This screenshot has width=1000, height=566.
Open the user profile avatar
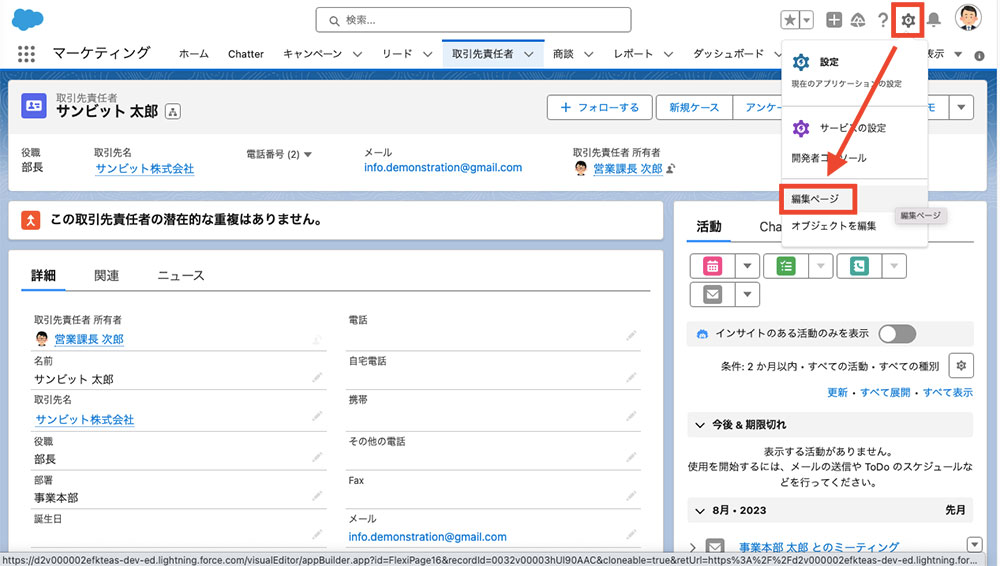pos(967,18)
